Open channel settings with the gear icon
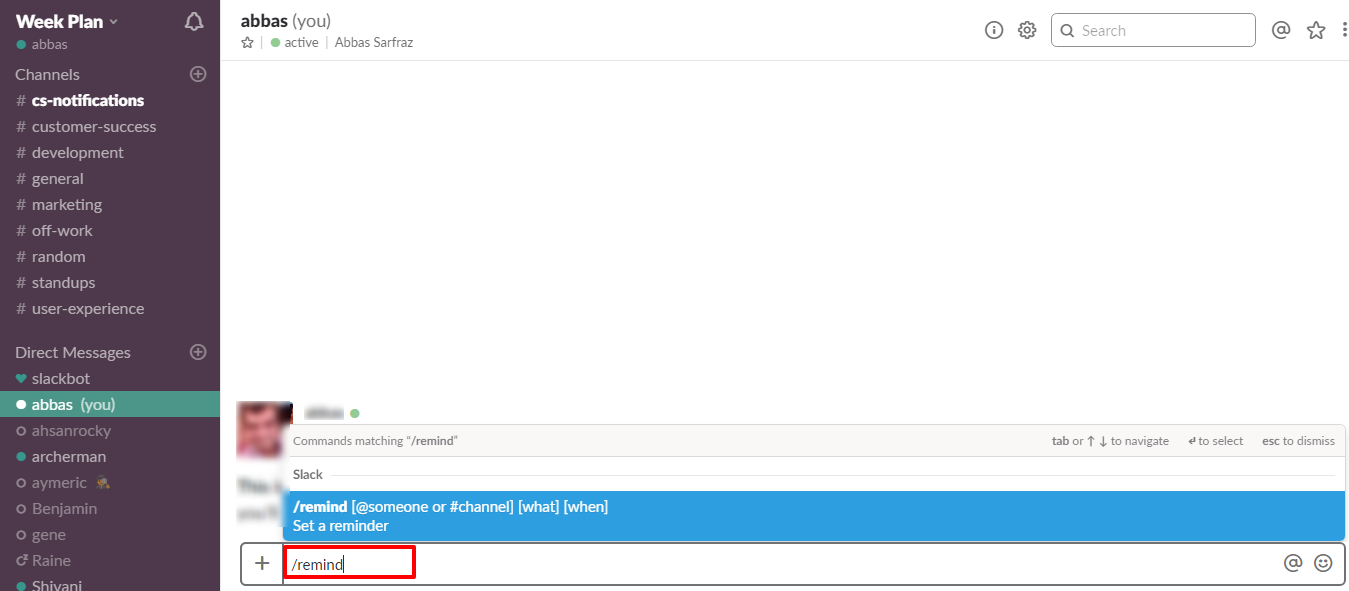The width and height of the screenshot is (1349, 591). (1027, 30)
